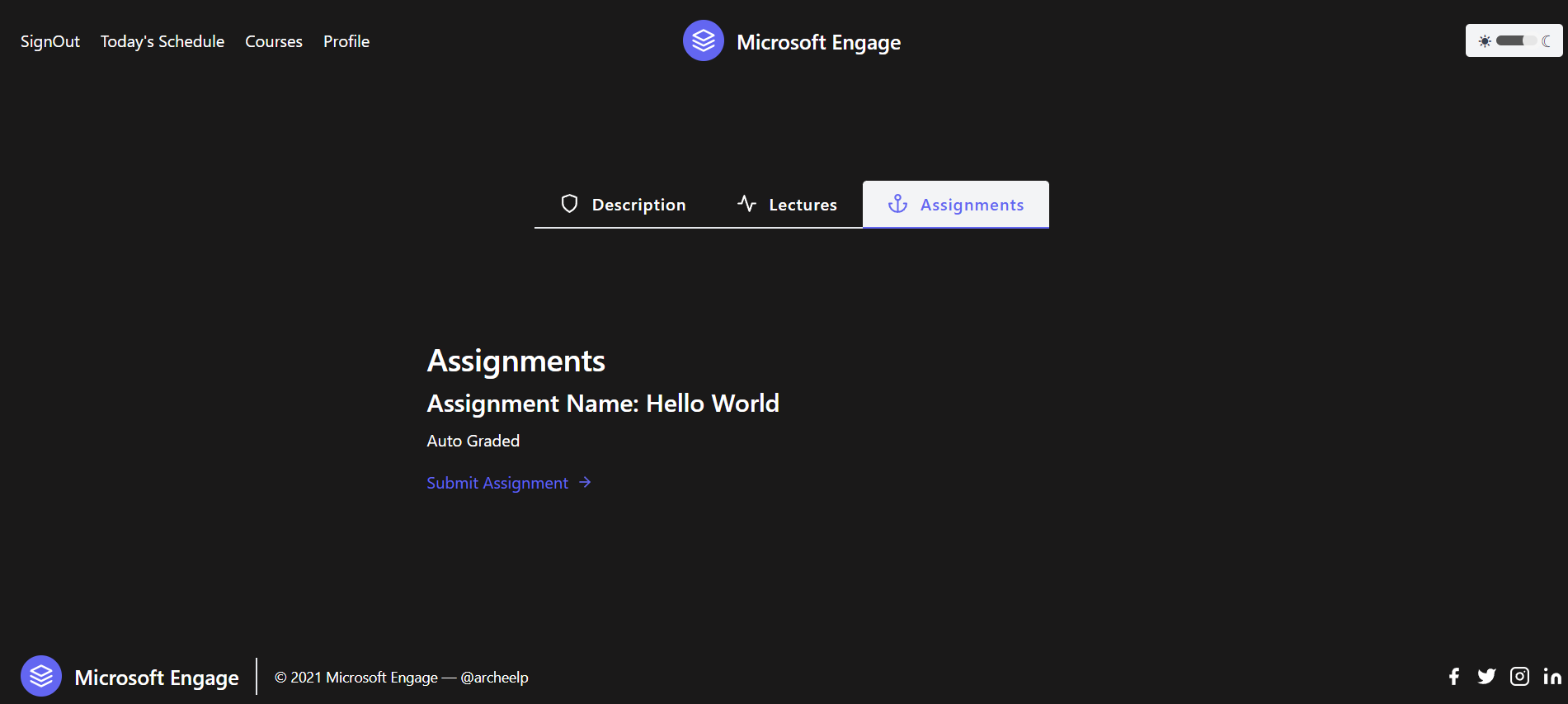This screenshot has width=1568, height=704.
Task: Switch to the Description tab
Action: click(x=623, y=204)
